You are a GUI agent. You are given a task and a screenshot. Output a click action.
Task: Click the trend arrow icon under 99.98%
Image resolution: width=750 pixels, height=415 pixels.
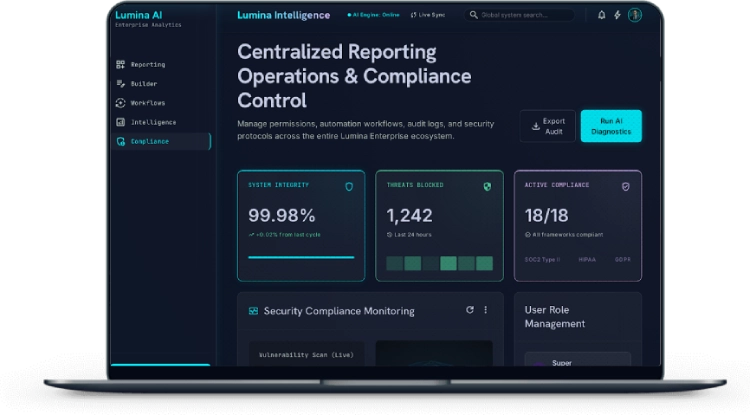click(251, 235)
